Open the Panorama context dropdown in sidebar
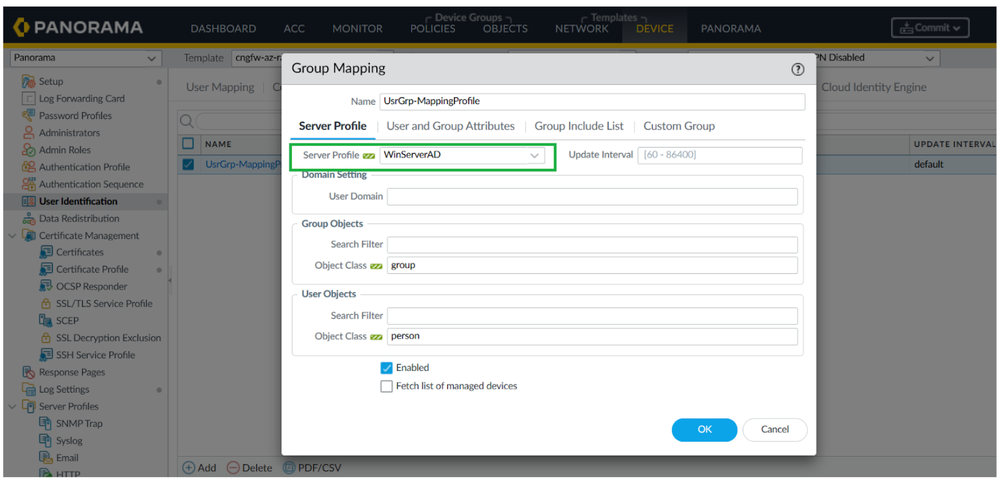Image resolution: width=999 pixels, height=481 pixels. tap(84, 58)
